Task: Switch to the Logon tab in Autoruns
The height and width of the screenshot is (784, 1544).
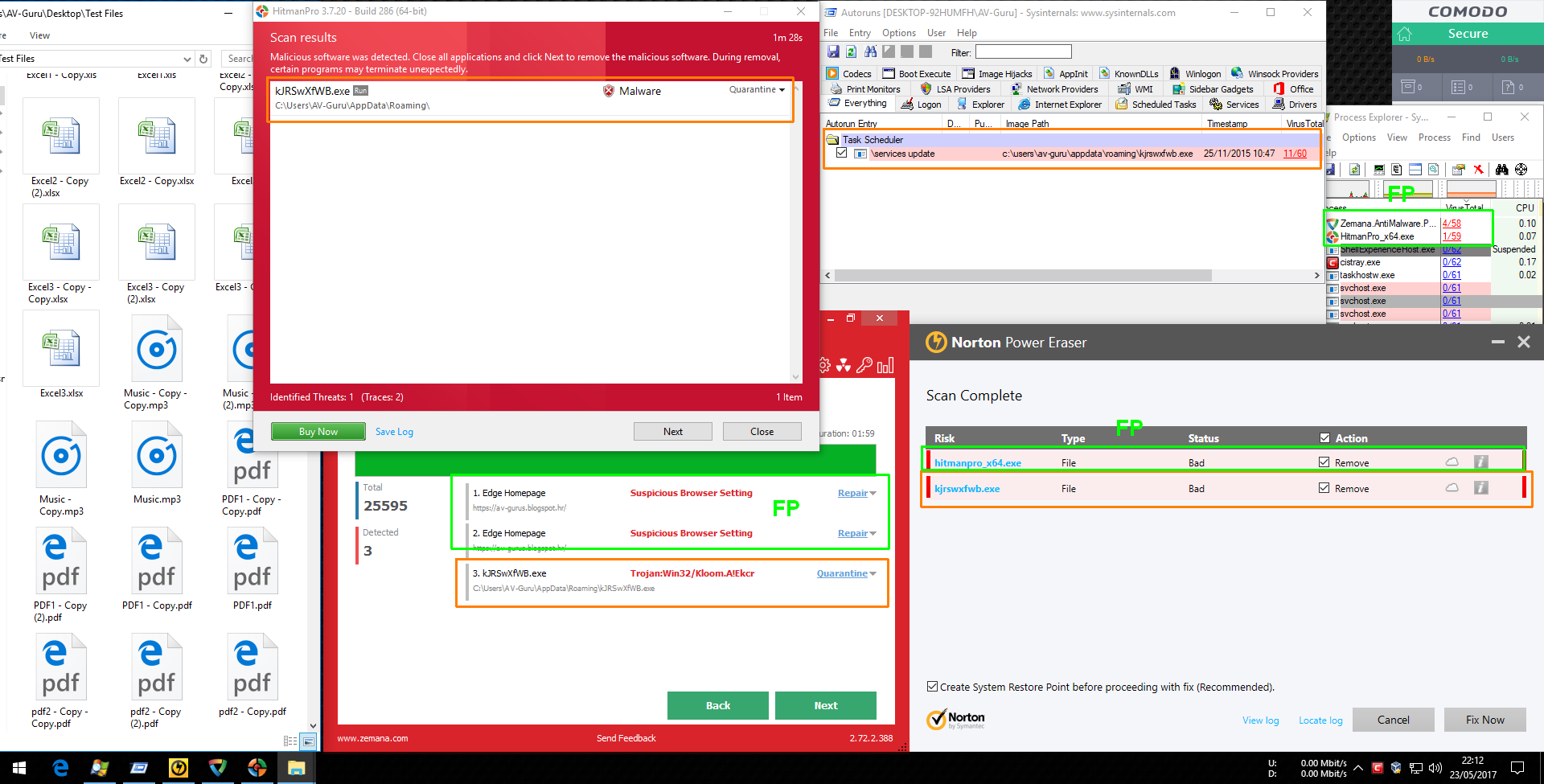Action: point(921,105)
